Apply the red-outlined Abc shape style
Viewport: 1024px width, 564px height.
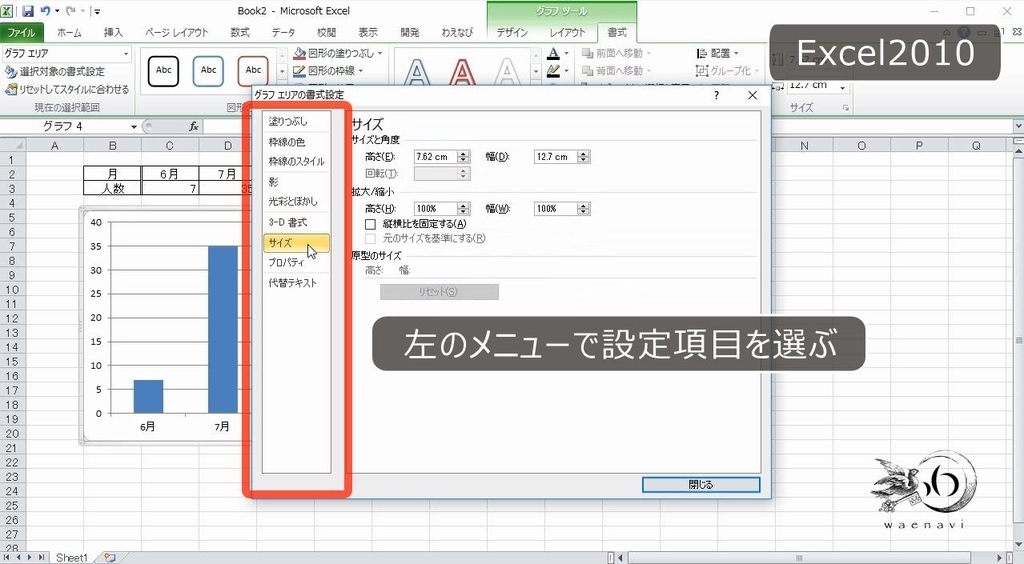click(253, 70)
